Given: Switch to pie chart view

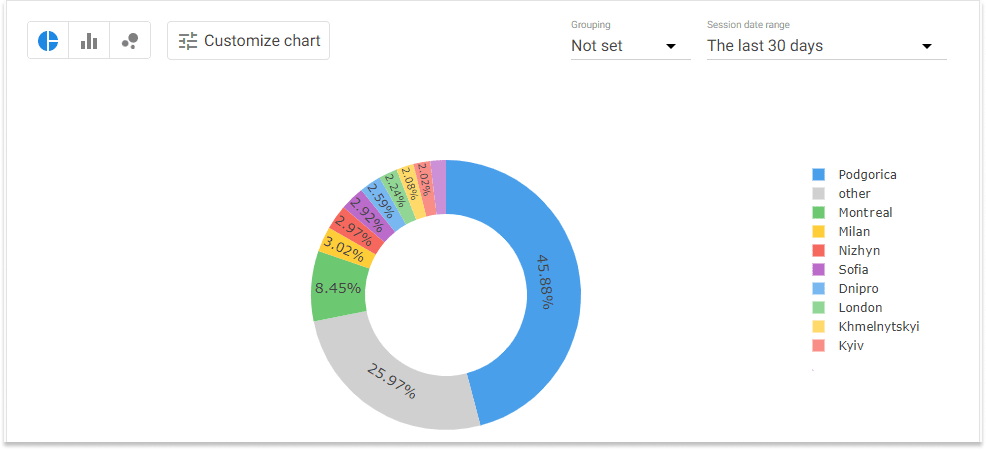Looking at the screenshot, I should click(48, 41).
